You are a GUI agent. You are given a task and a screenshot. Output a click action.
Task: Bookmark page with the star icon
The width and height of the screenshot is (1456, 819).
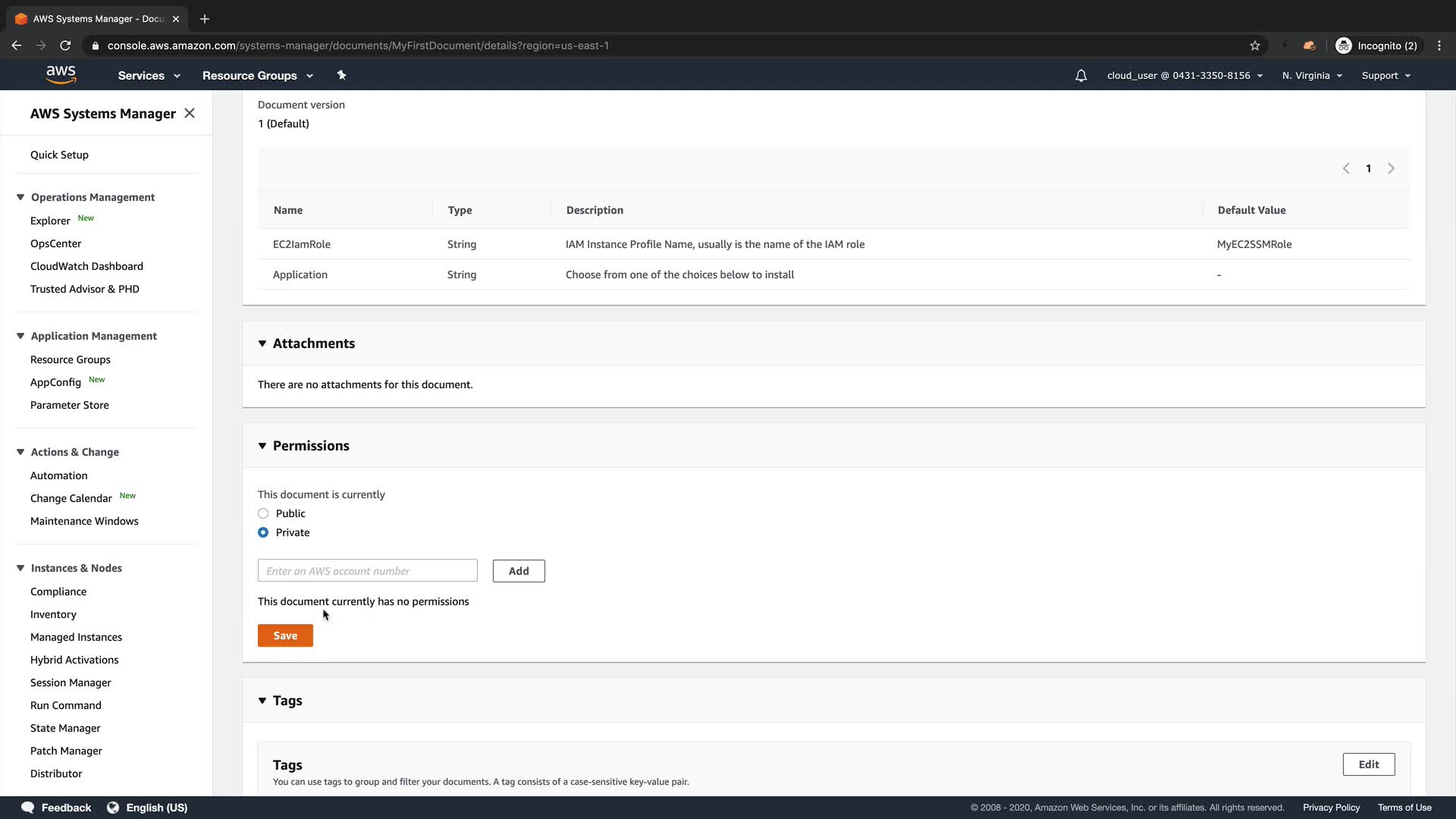click(x=1255, y=45)
